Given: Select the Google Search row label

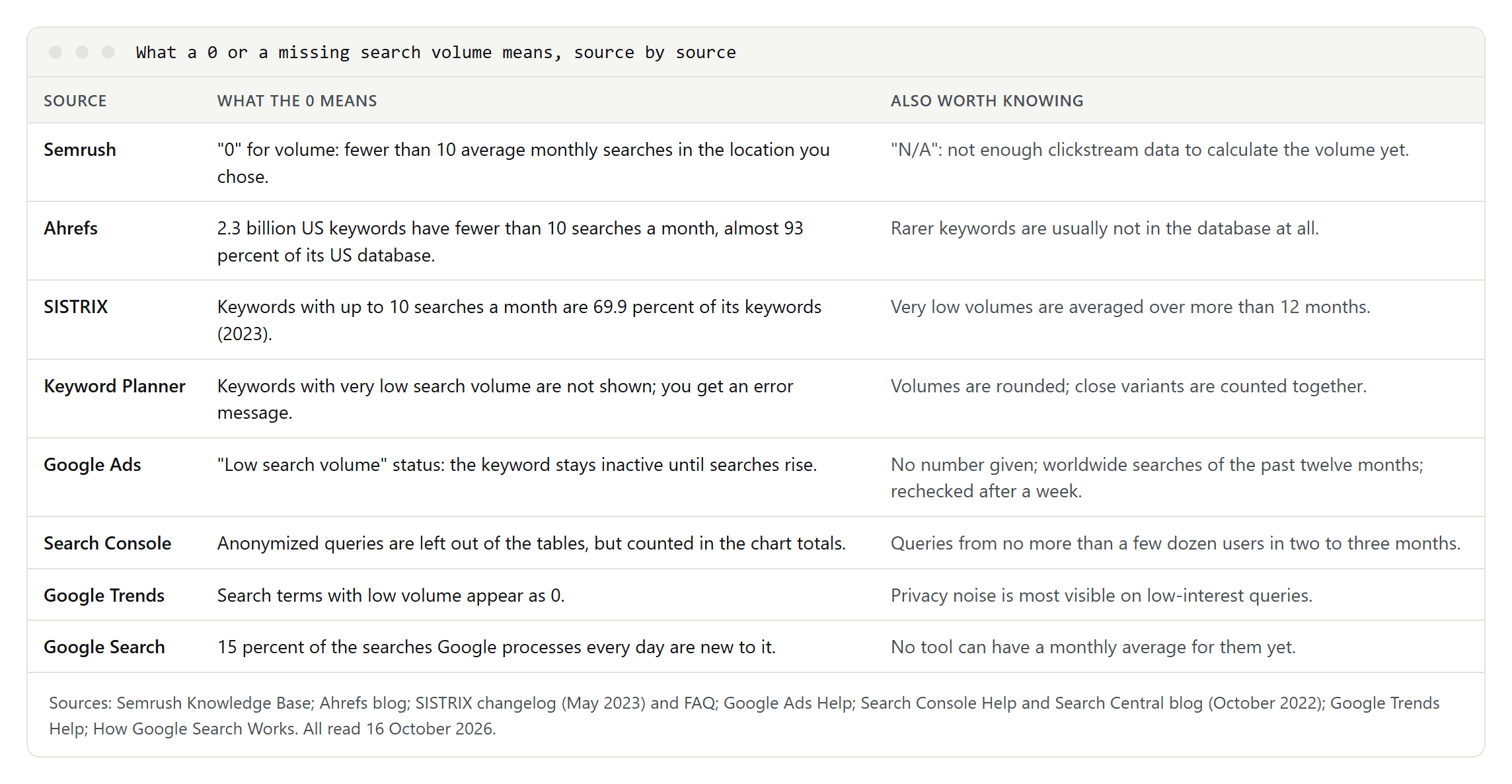Looking at the screenshot, I should tap(104, 647).
